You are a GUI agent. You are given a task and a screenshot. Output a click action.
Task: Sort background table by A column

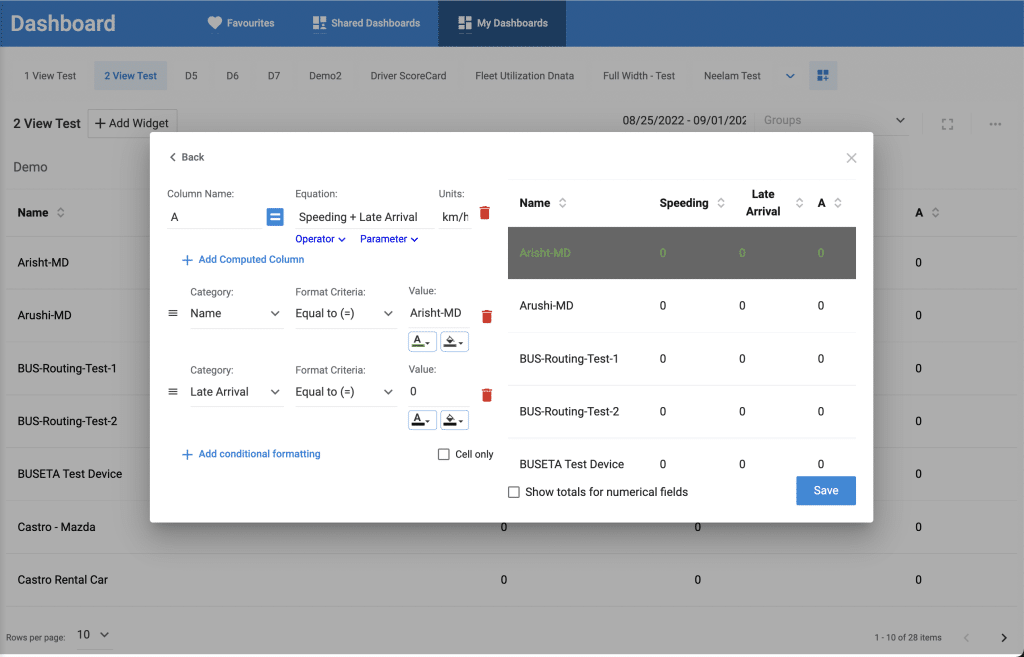click(935, 212)
